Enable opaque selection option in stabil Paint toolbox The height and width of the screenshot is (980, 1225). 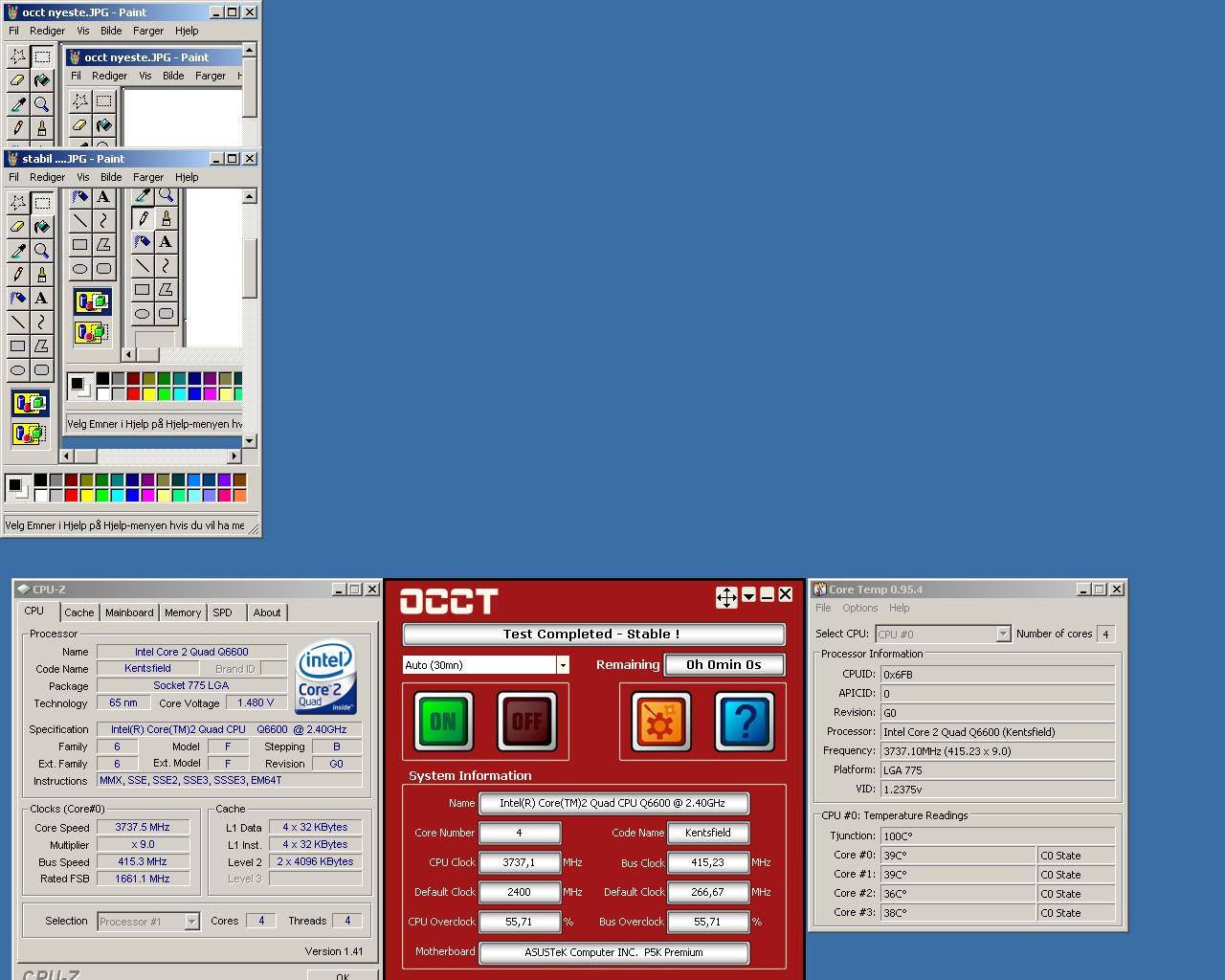coord(30,403)
